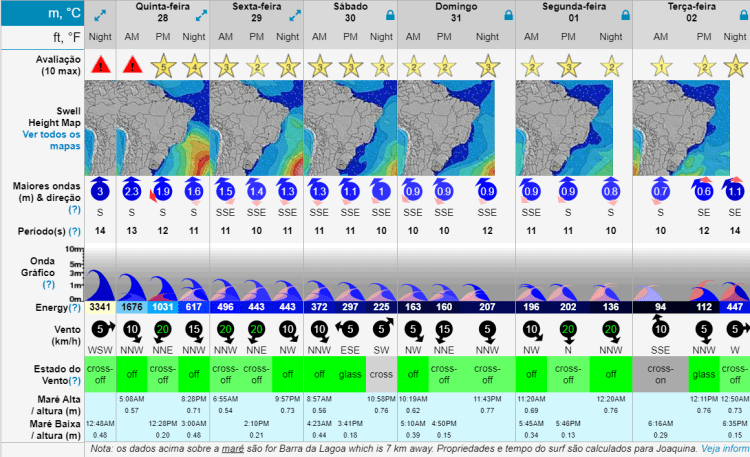Click the 6:16AM low tide time

point(661,424)
